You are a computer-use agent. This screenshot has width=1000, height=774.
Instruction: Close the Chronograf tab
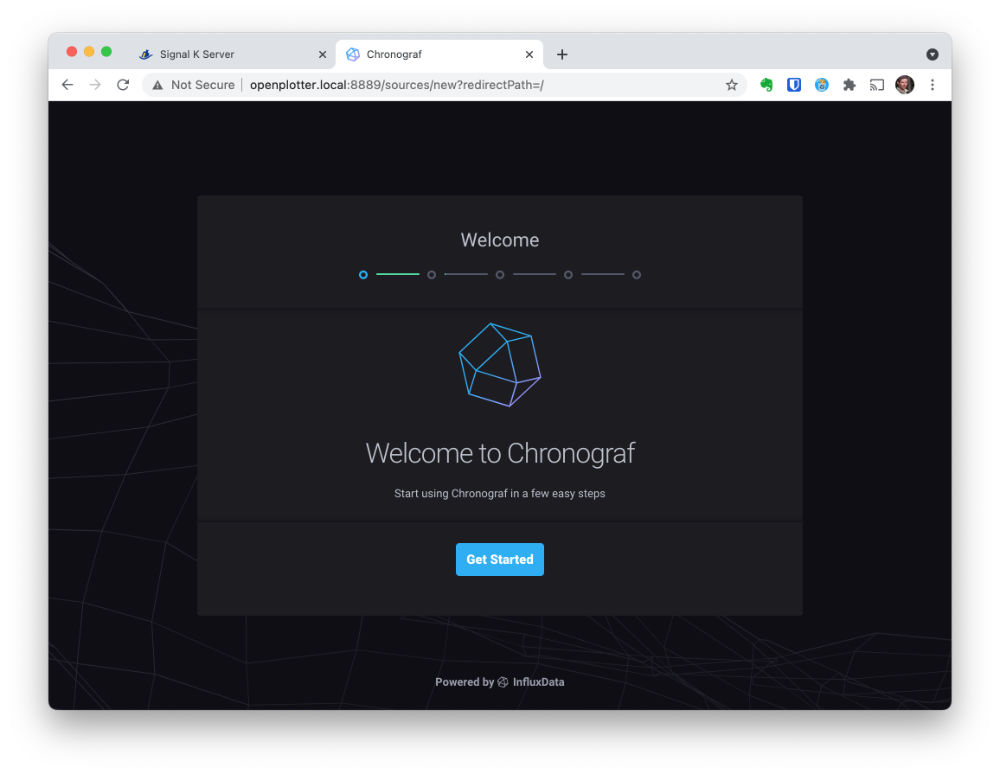(529, 55)
